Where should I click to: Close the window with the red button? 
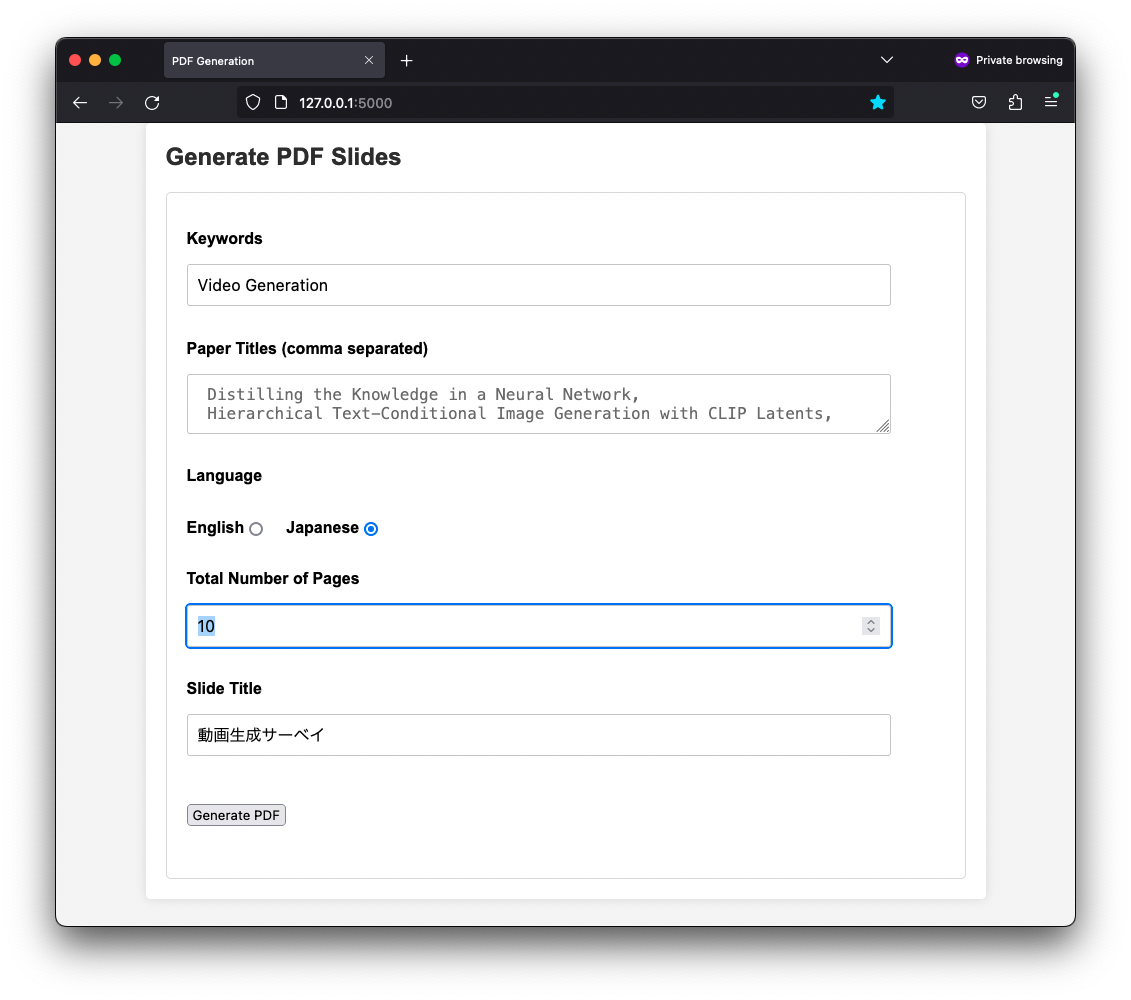click(x=74, y=60)
